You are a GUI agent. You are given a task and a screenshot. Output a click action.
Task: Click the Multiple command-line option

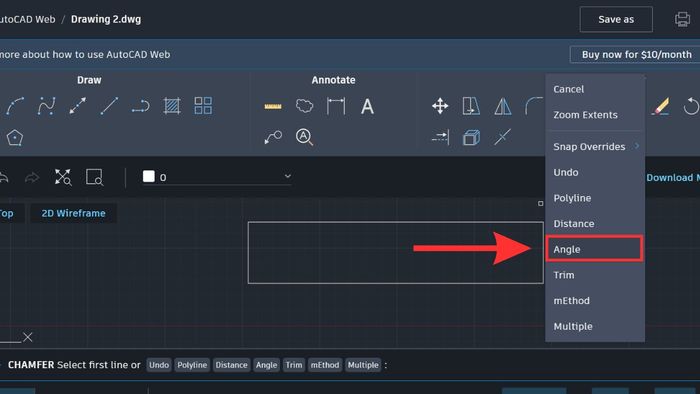coord(363,365)
